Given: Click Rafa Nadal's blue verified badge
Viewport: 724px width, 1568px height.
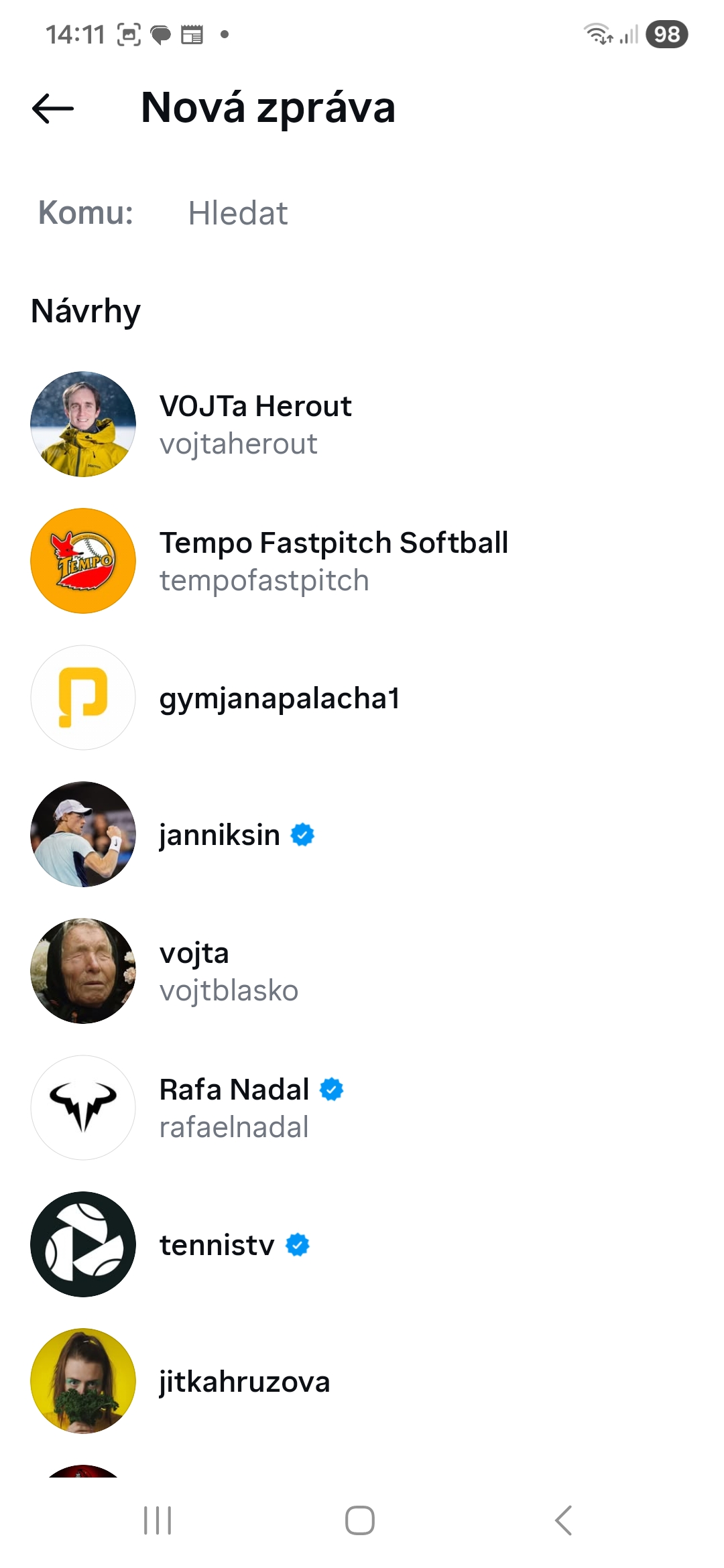Looking at the screenshot, I should [331, 1090].
